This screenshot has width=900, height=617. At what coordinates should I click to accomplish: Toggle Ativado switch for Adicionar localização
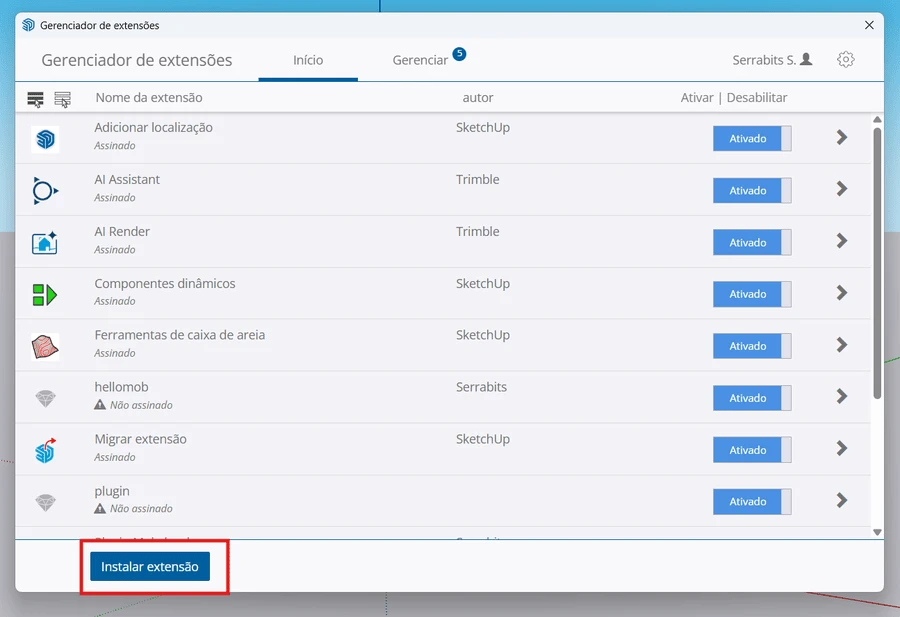pos(752,138)
